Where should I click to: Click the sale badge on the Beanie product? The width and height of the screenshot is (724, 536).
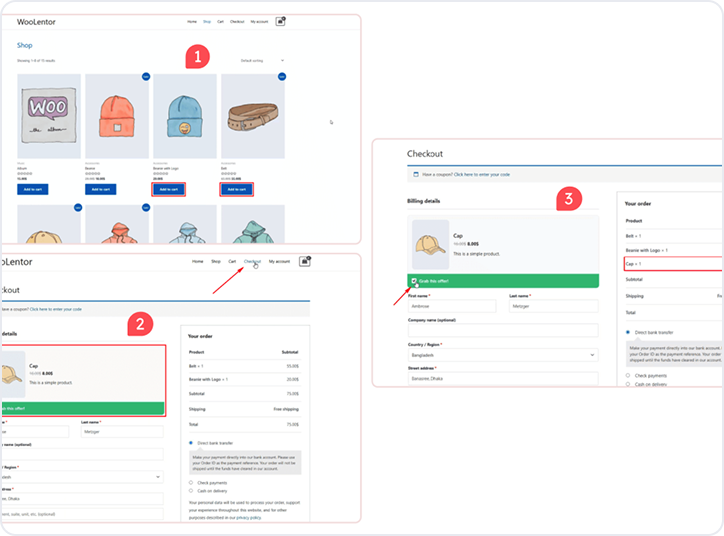pyautogui.click(x=146, y=76)
